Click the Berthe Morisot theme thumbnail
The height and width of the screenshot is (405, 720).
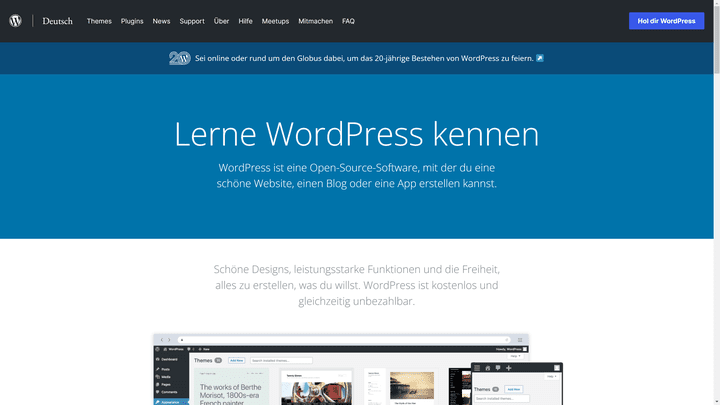pyautogui.click(x=231, y=387)
